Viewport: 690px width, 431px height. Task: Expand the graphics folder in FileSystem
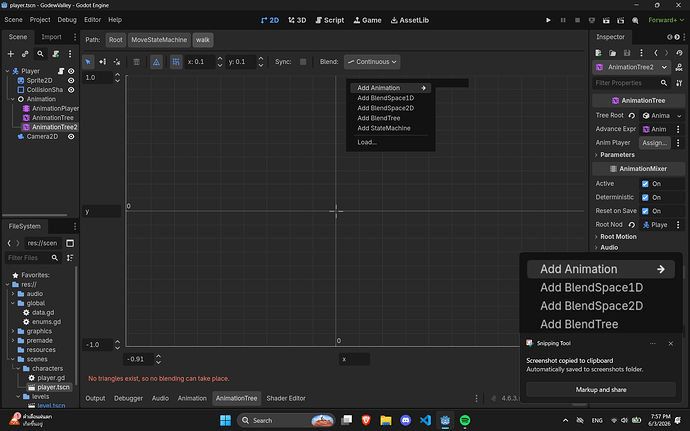13,331
